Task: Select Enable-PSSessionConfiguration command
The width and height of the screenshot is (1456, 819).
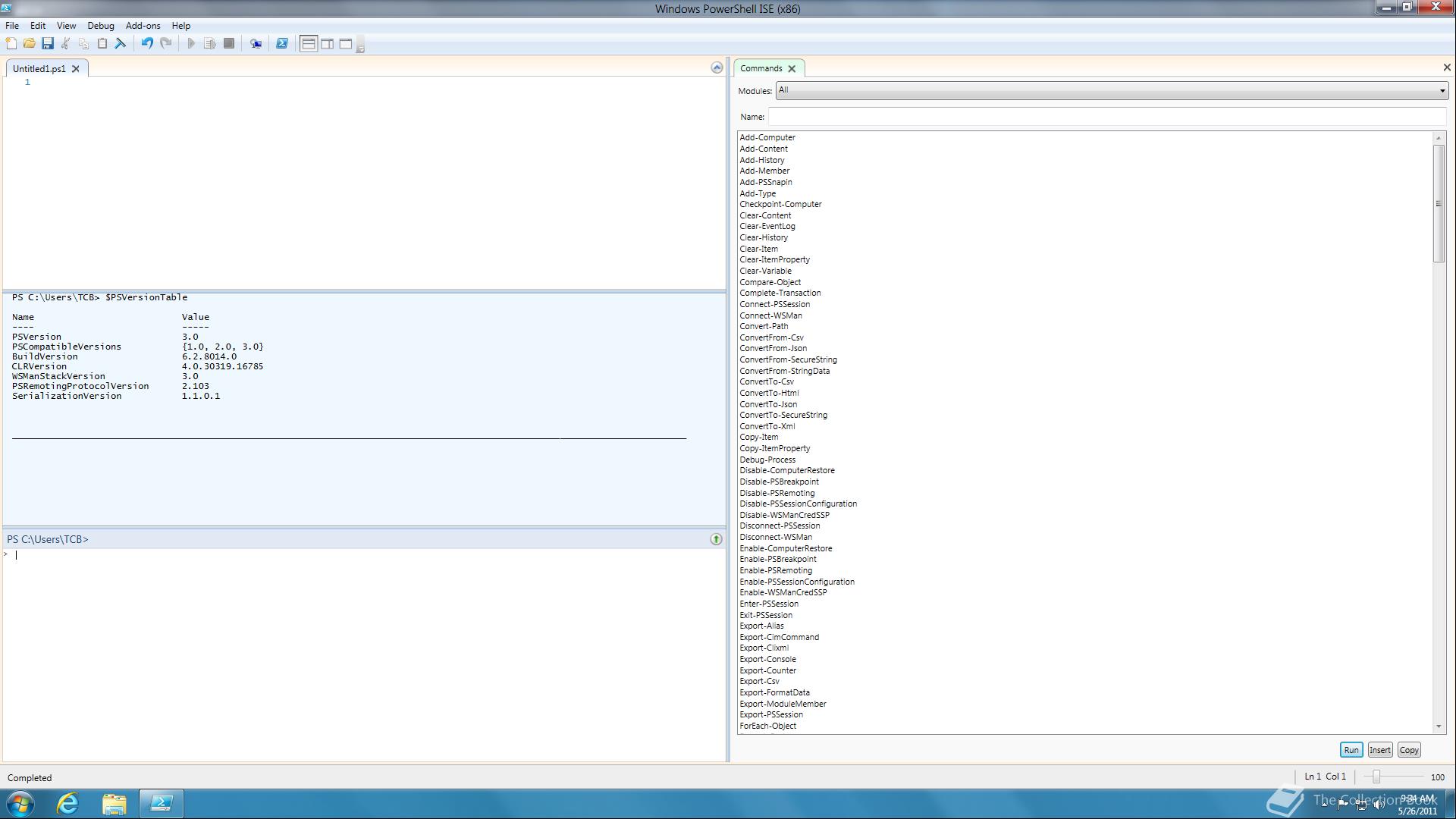Action: [x=796, y=582]
